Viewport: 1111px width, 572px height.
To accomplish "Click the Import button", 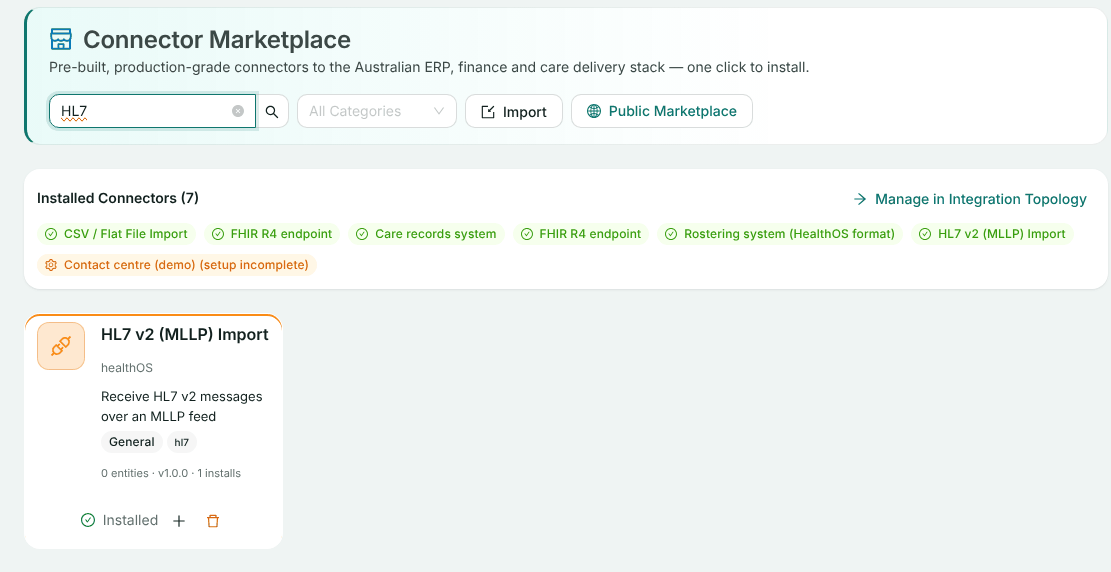I will (x=514, y=111).
